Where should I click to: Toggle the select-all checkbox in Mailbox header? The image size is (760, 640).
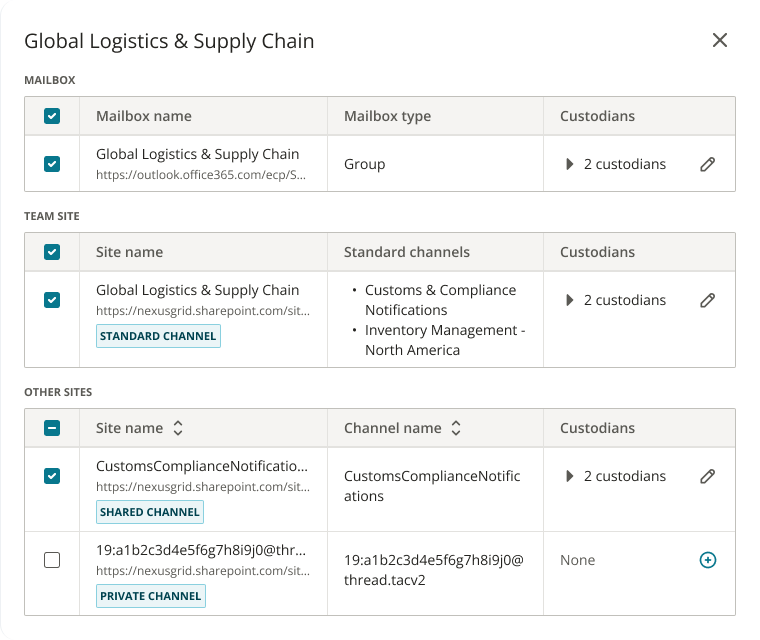pyautogui.click(x=52, y=116)
